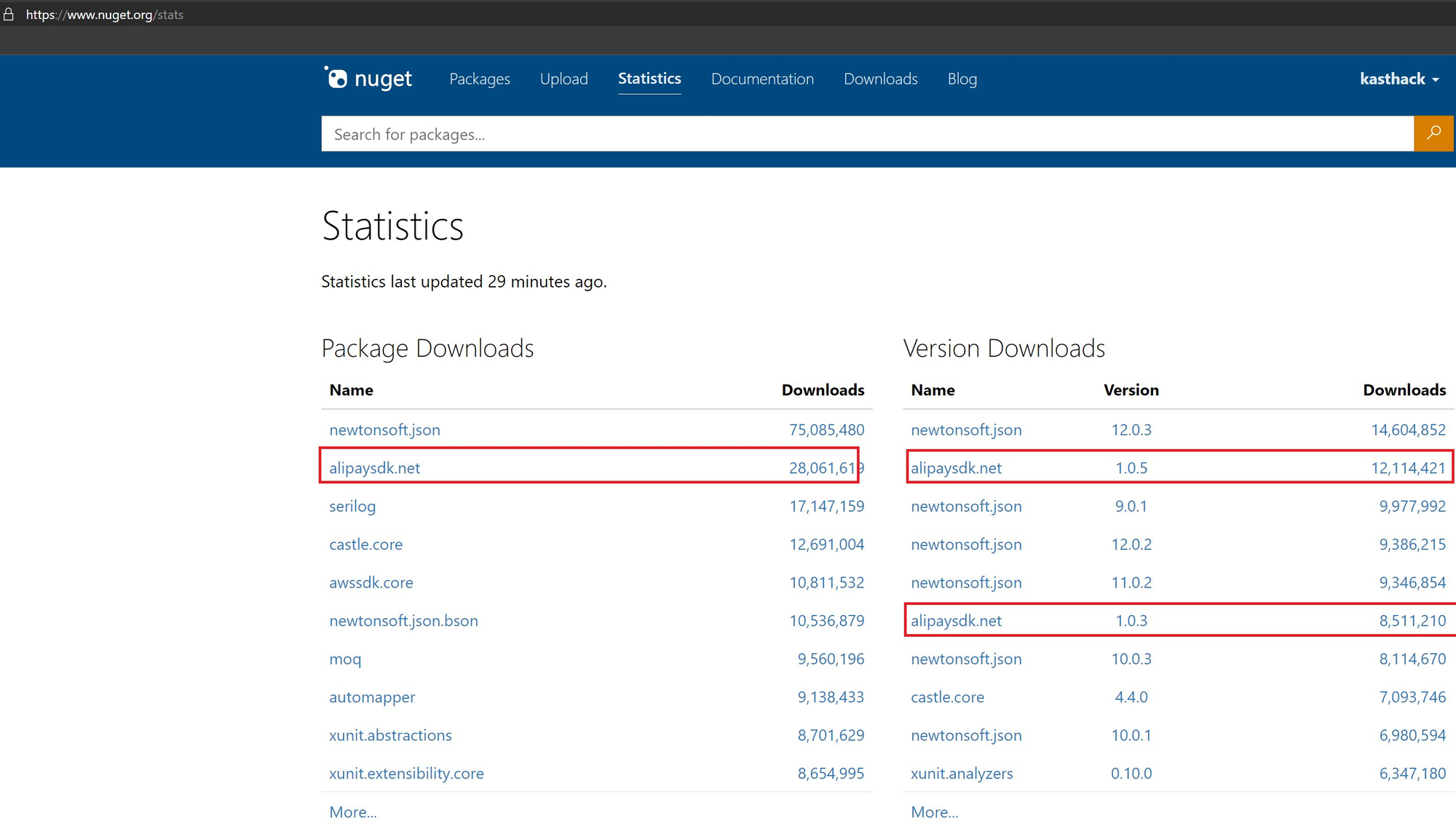Click the Statistics last updated text
Image resolution: width=1456 pixels, height=835 pixels.
[x=464, y=282]
